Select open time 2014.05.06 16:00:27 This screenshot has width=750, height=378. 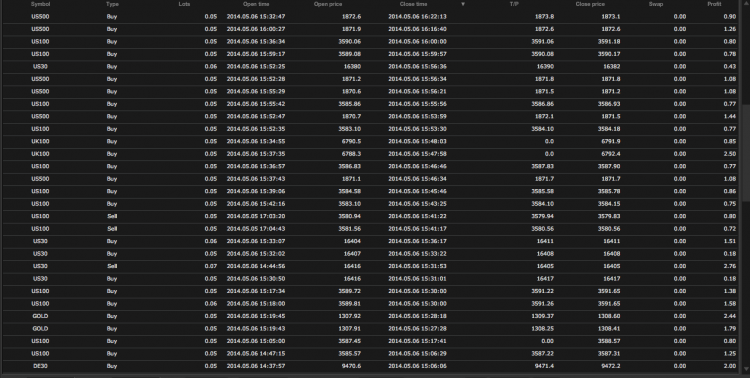click(x=256, y=29)
